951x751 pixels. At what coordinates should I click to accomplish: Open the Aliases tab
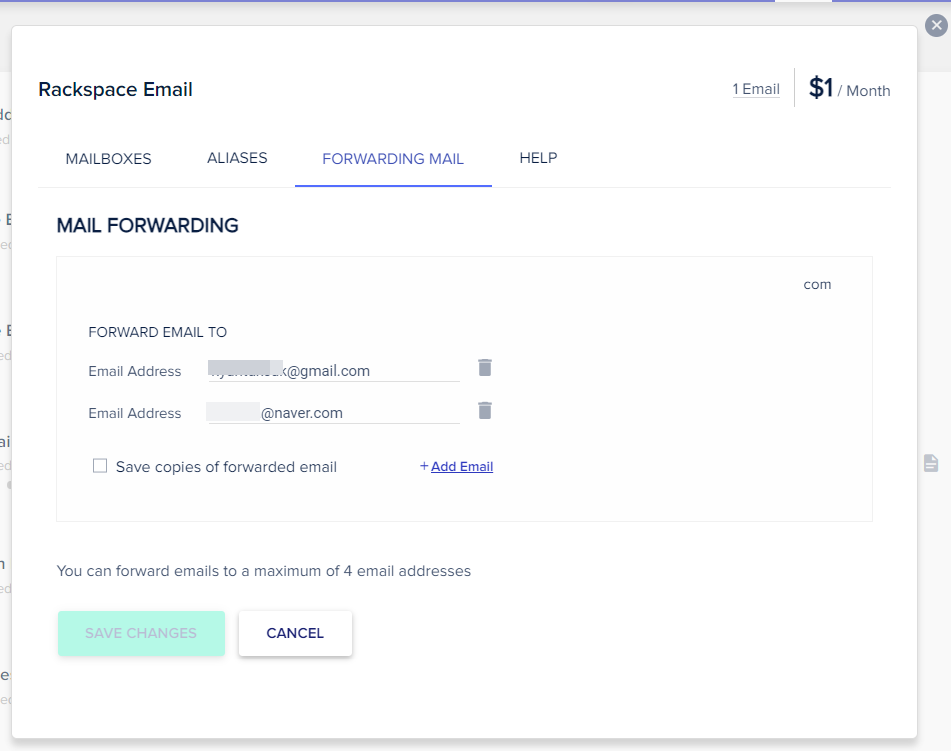[x=237, y=158]
